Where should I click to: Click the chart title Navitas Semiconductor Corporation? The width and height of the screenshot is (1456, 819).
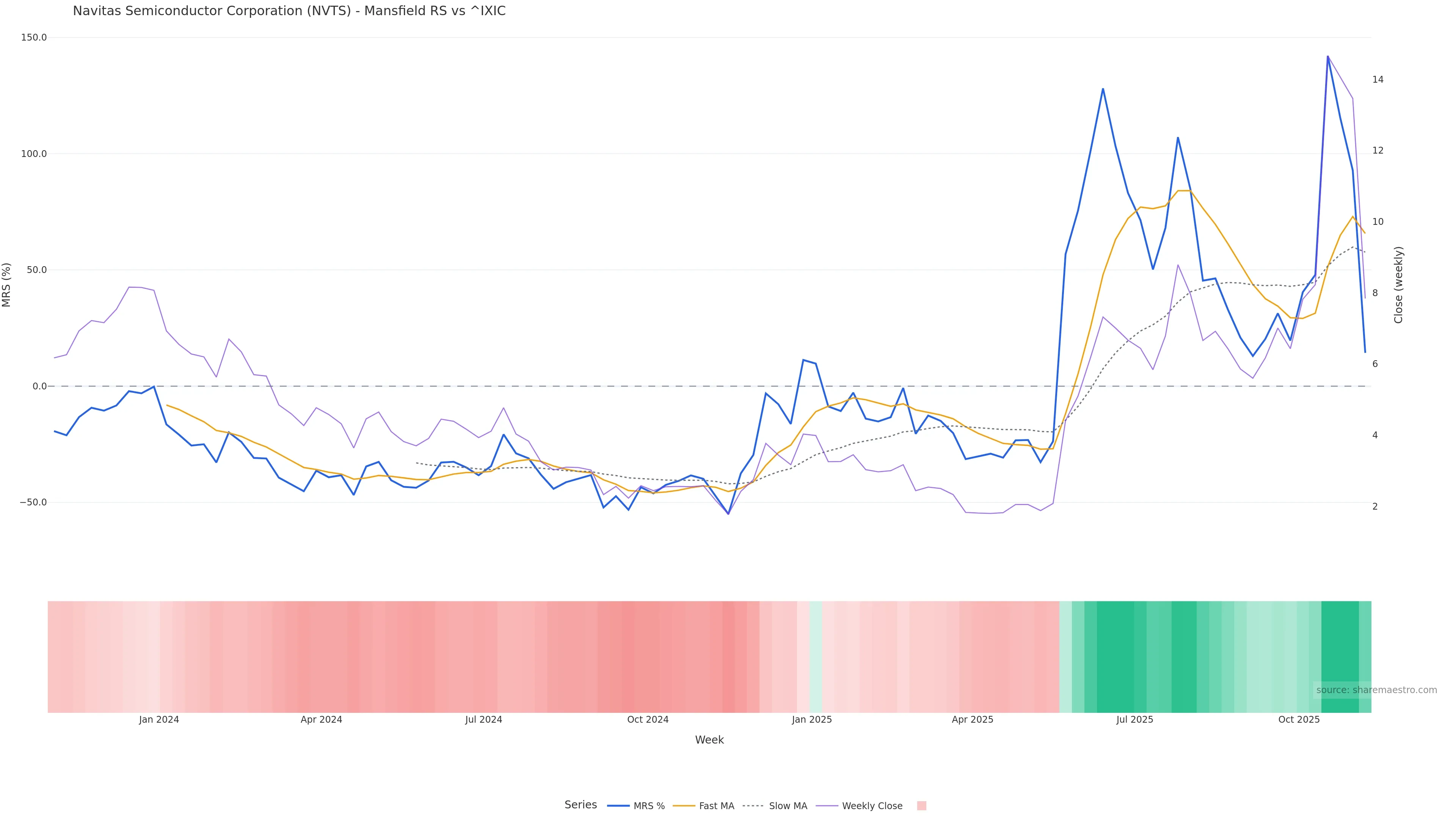pos(289,11)
